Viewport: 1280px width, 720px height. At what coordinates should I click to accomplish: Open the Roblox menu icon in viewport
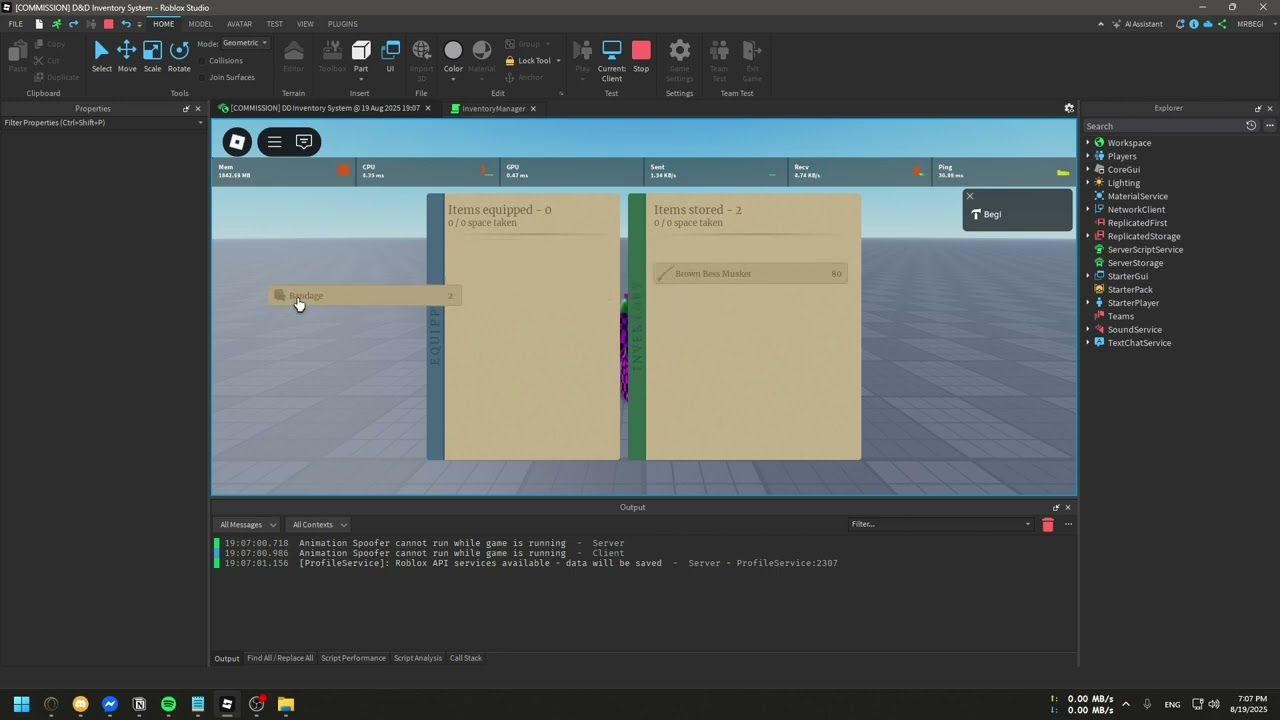[237, 142]
